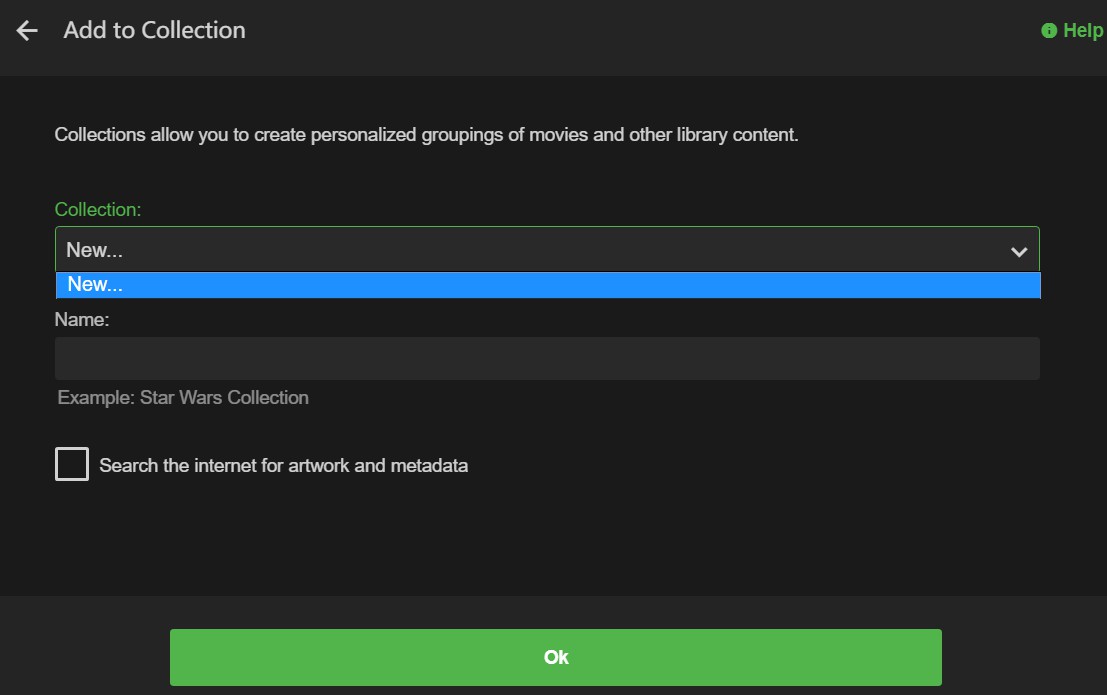This screenshot has height=695, width=1107.
Task: Click the back arrow icon
Action: [27, 31]
